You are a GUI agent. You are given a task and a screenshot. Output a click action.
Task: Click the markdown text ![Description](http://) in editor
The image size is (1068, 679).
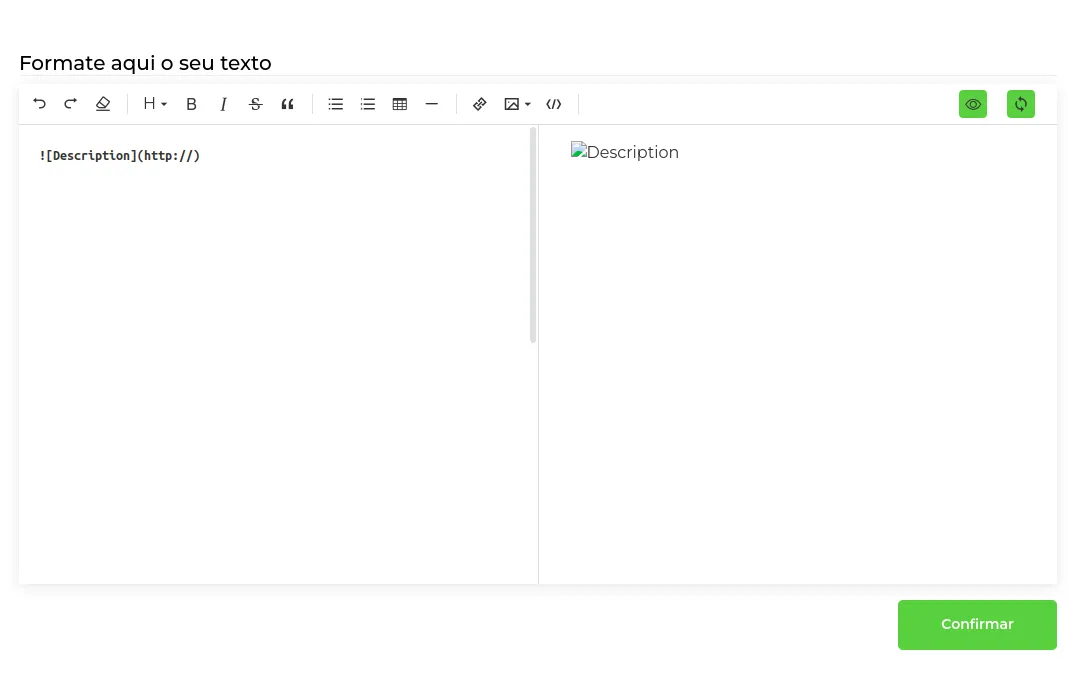pyautogui.click(x=120, y=156)
